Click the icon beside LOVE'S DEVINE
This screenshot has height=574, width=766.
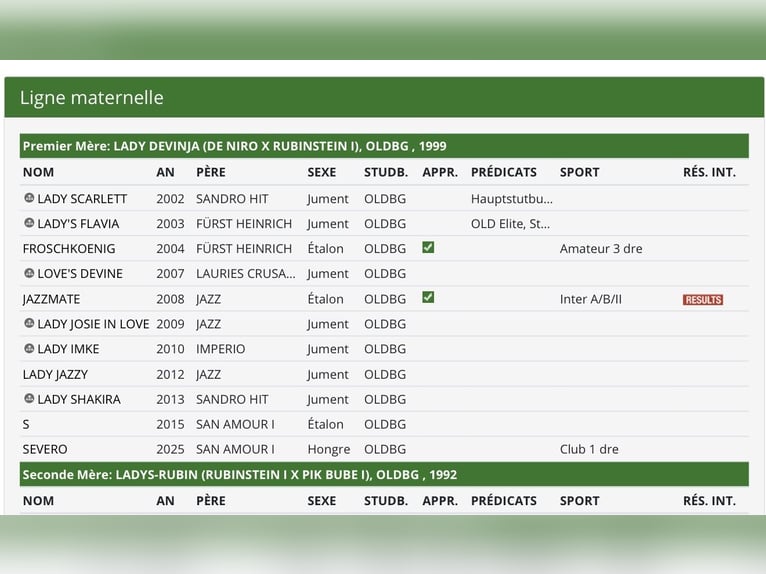[x=29, y=273]
